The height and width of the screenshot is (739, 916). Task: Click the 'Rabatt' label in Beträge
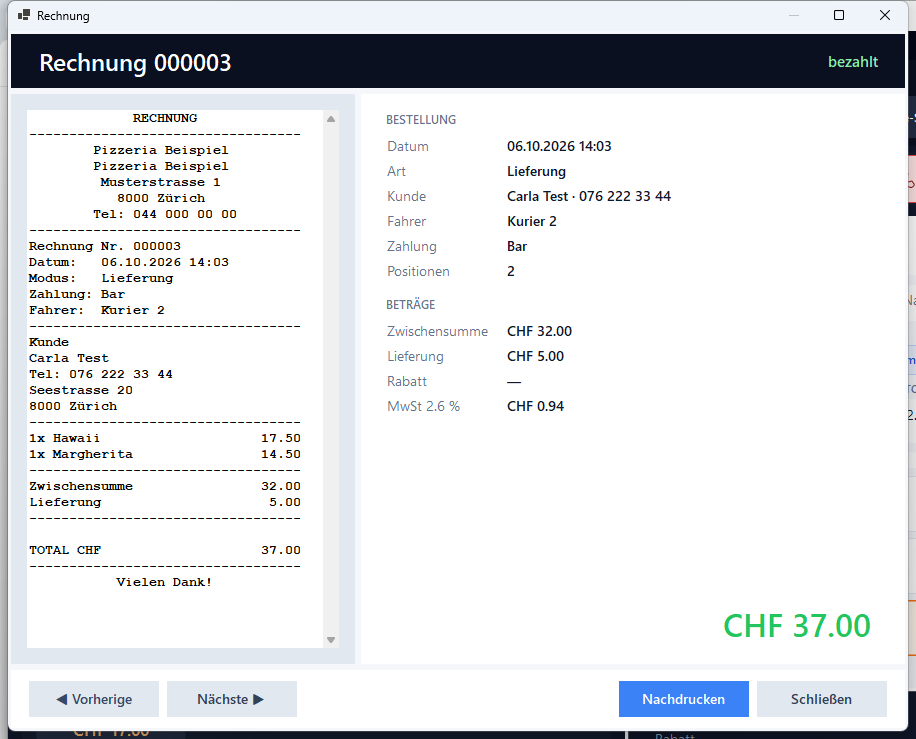(407, 381)
